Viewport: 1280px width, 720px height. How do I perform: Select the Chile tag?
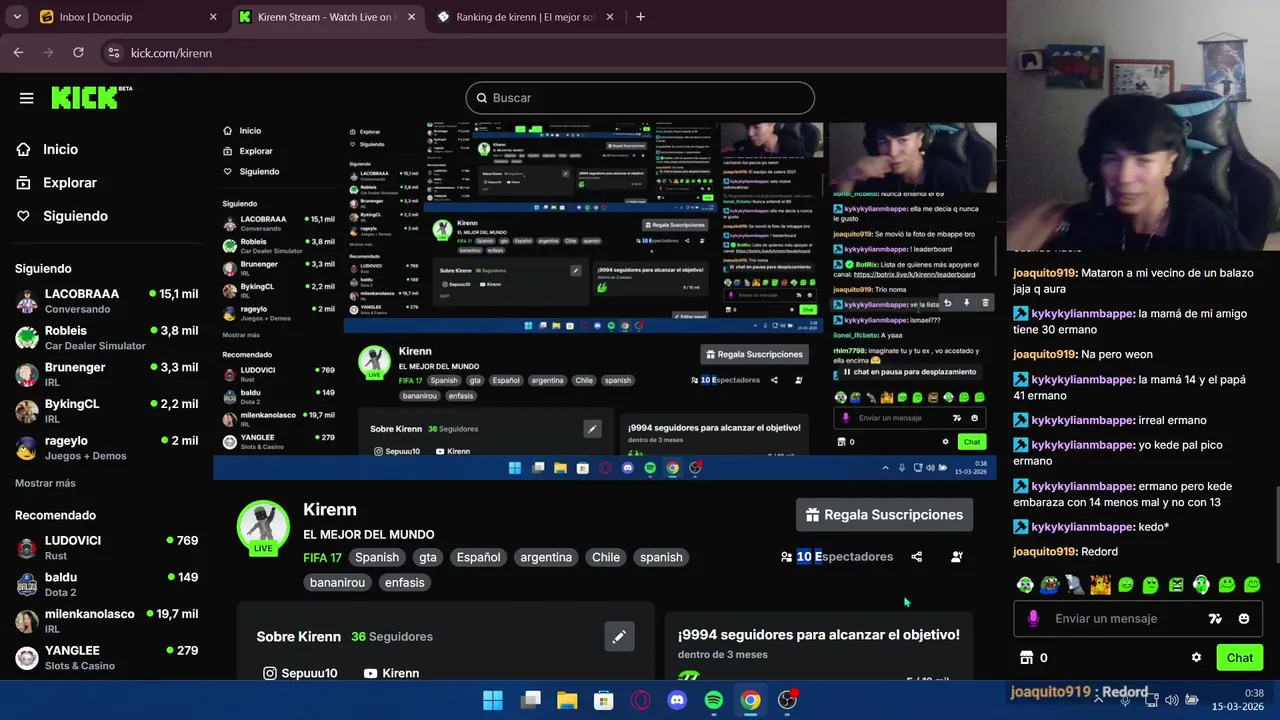[606, 557]
